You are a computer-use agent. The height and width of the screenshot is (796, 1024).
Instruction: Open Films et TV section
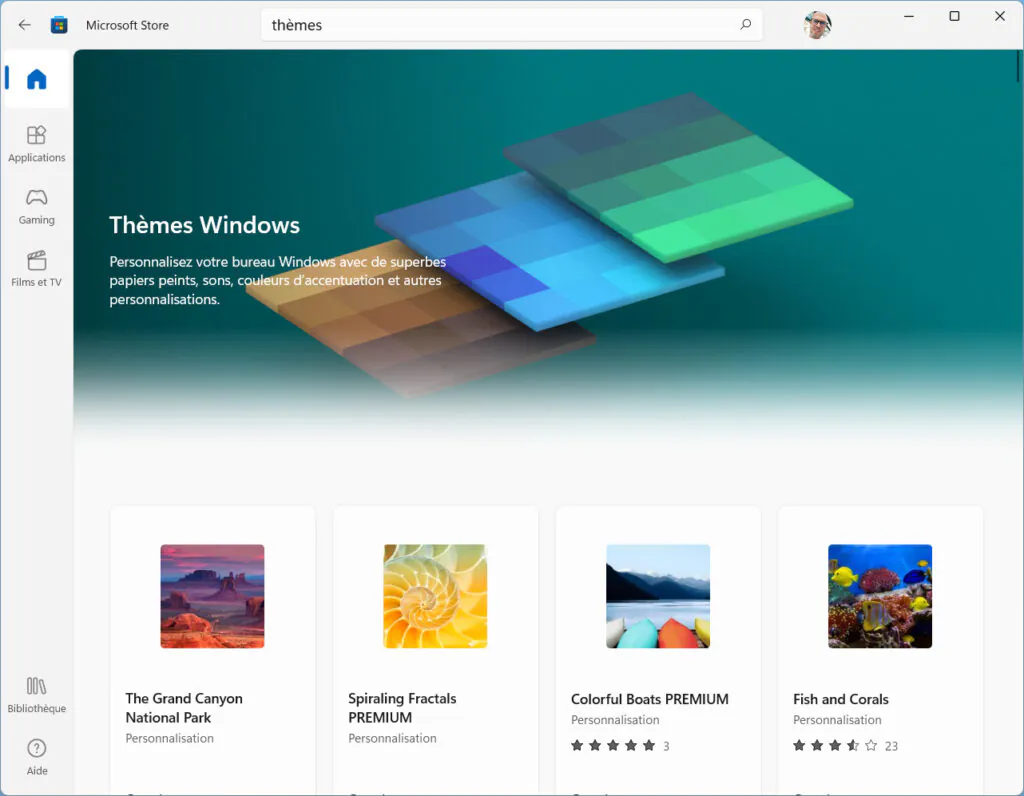point(37,268)
